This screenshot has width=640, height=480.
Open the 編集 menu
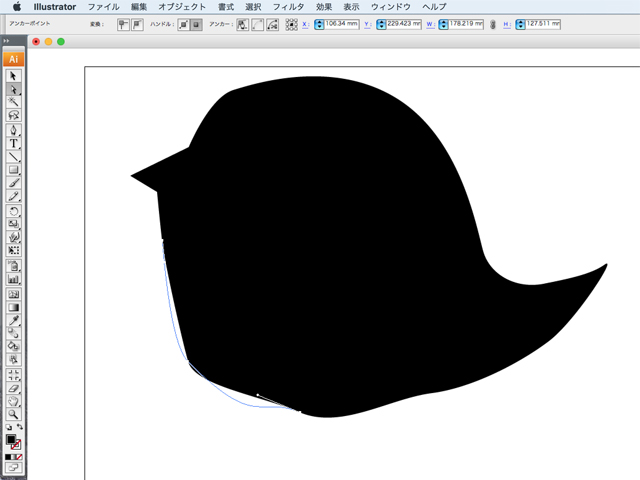point(139,7)
